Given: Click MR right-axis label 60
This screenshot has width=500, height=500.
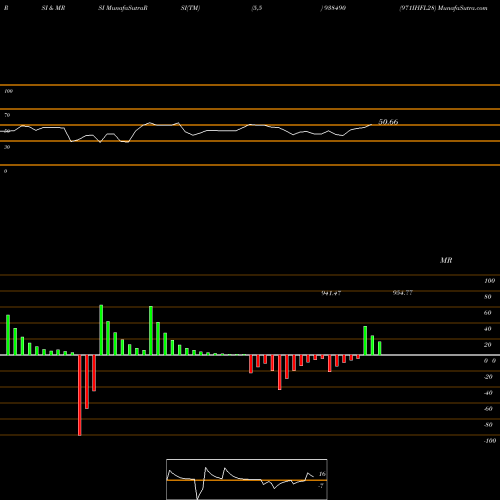Looking at the screenshot, I should [488, 313].
